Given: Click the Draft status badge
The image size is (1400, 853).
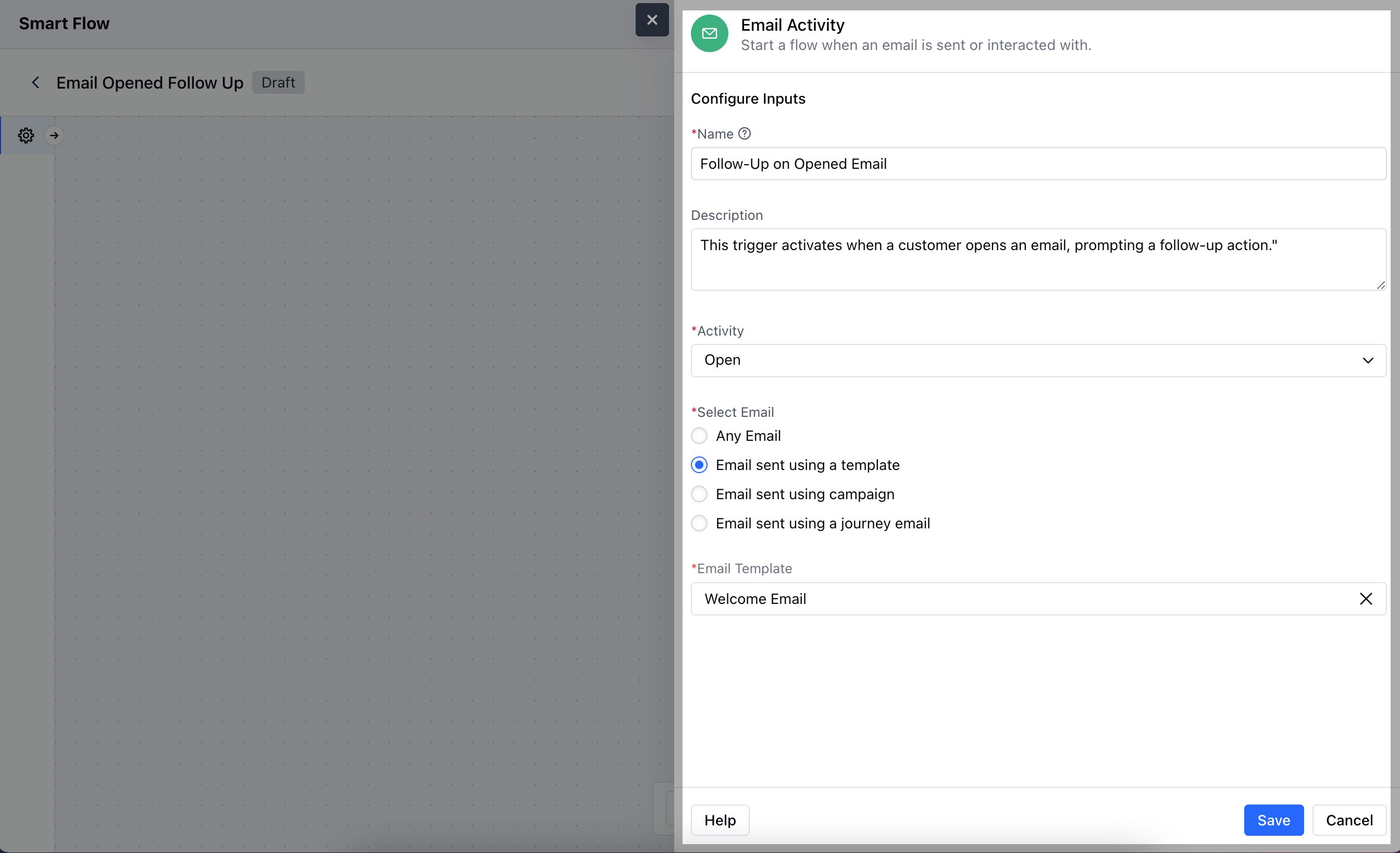Looking at the screenshot, I should pyautogui.click(x=278, y=83).
